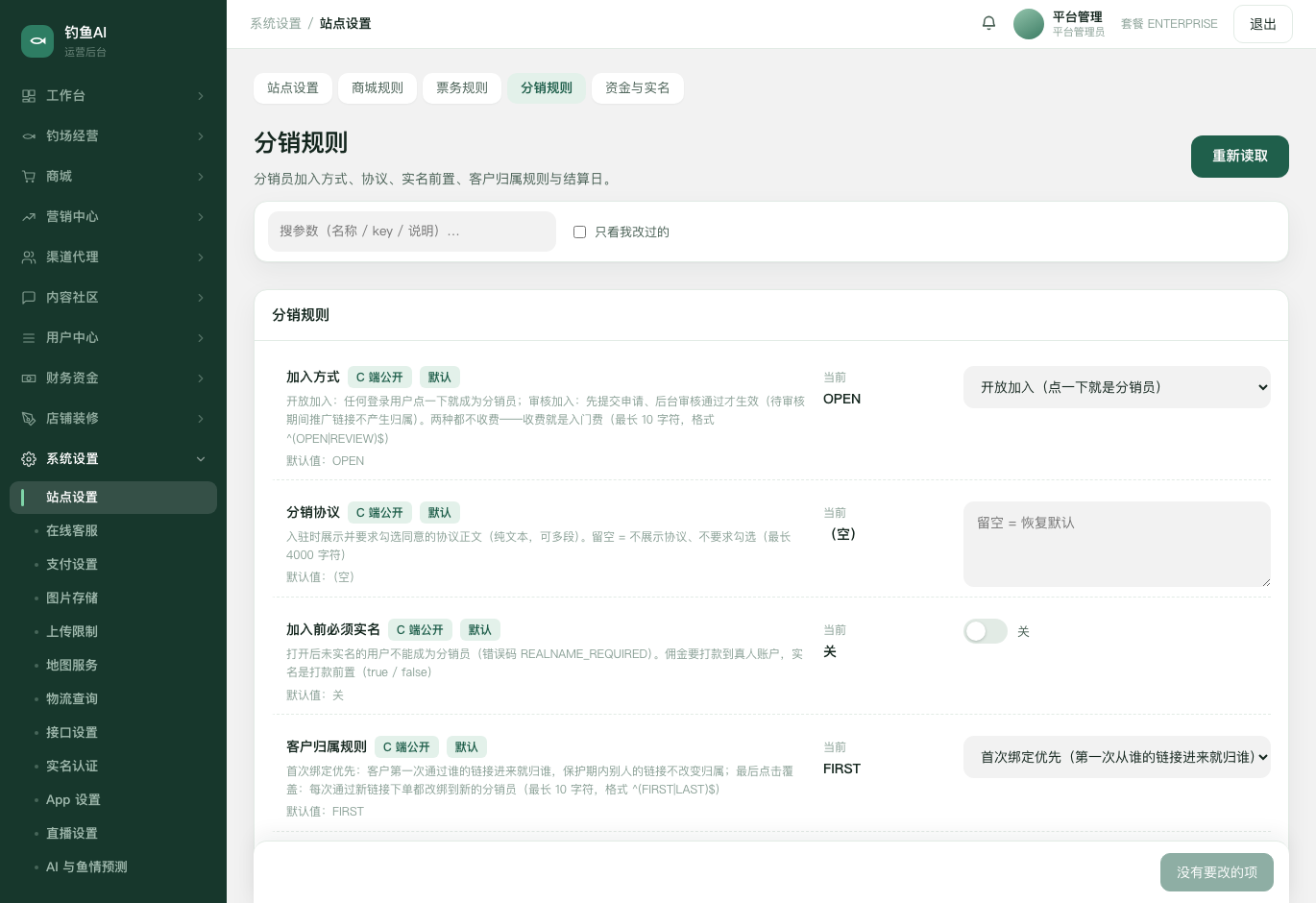Open the notification bell
This screenshot has width=1316, height=903.
point(988,23)
